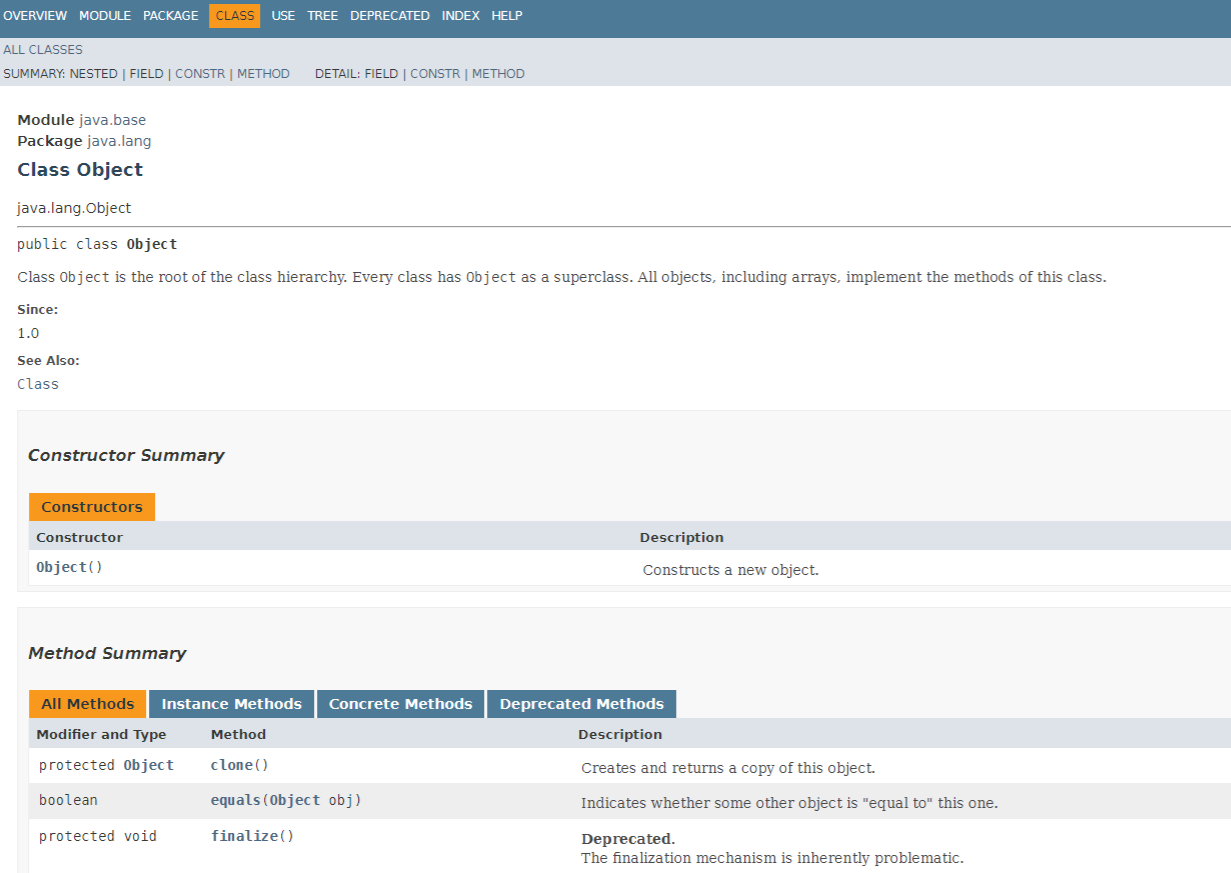The height and width of the screenshot is (873, 1231).
Task: Open the Object return type link for clone
Action: click(148, 765)
